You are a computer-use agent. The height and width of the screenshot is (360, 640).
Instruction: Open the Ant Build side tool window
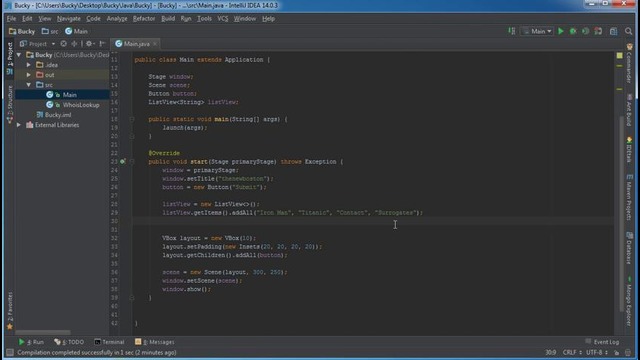(629, 110)
